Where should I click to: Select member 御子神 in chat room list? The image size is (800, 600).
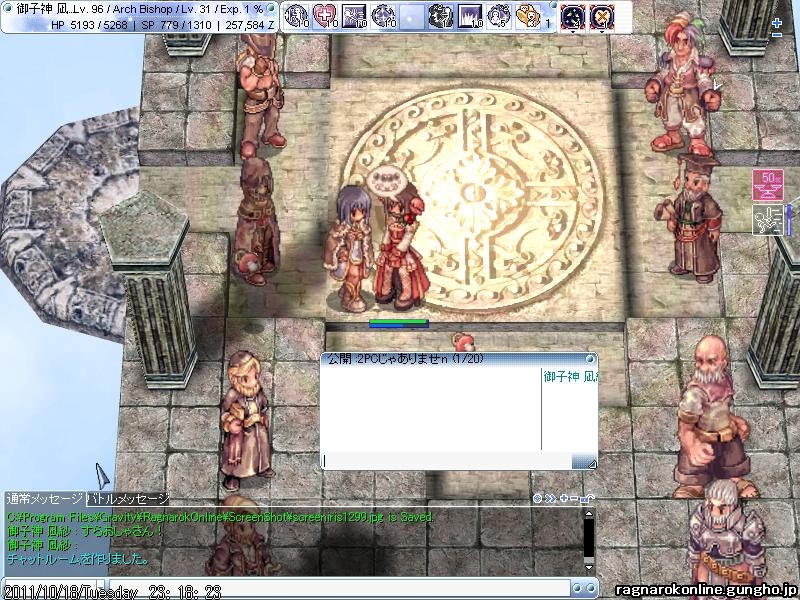click(570, 377)
